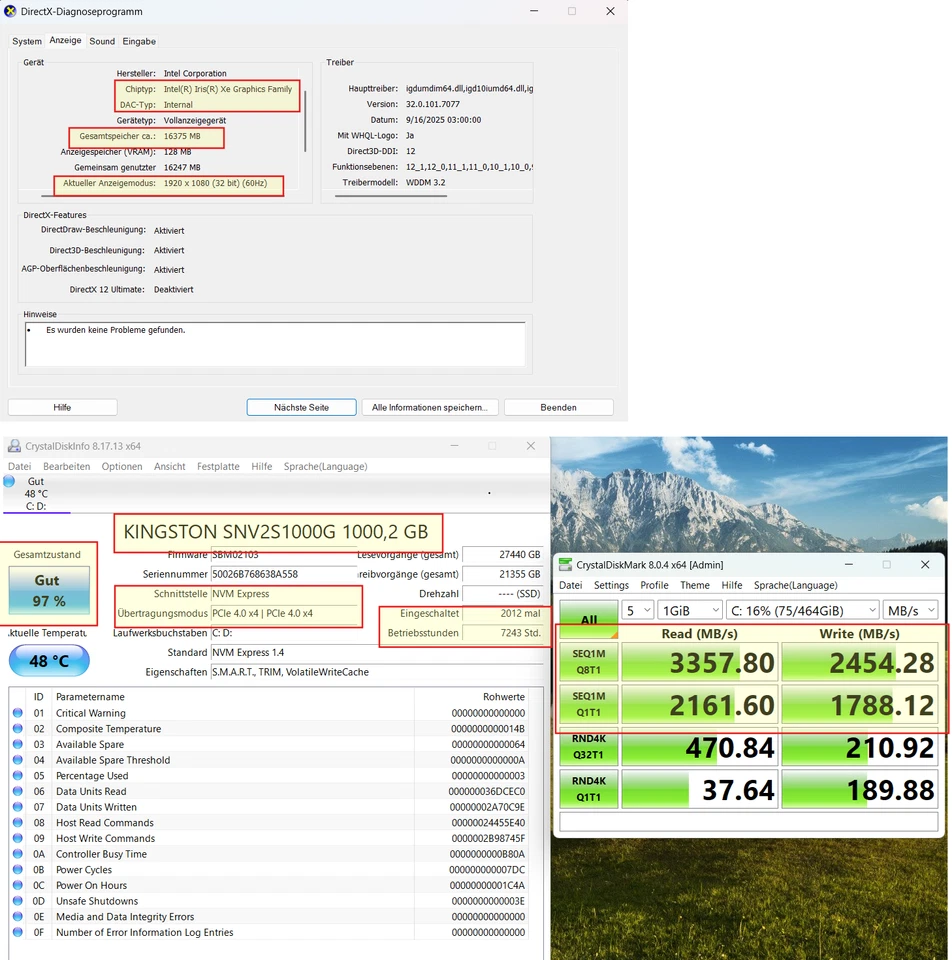952x960 pixels.
Task: Run the SEQ1M Q8T1 benchmark
Action: coord(588,662)
